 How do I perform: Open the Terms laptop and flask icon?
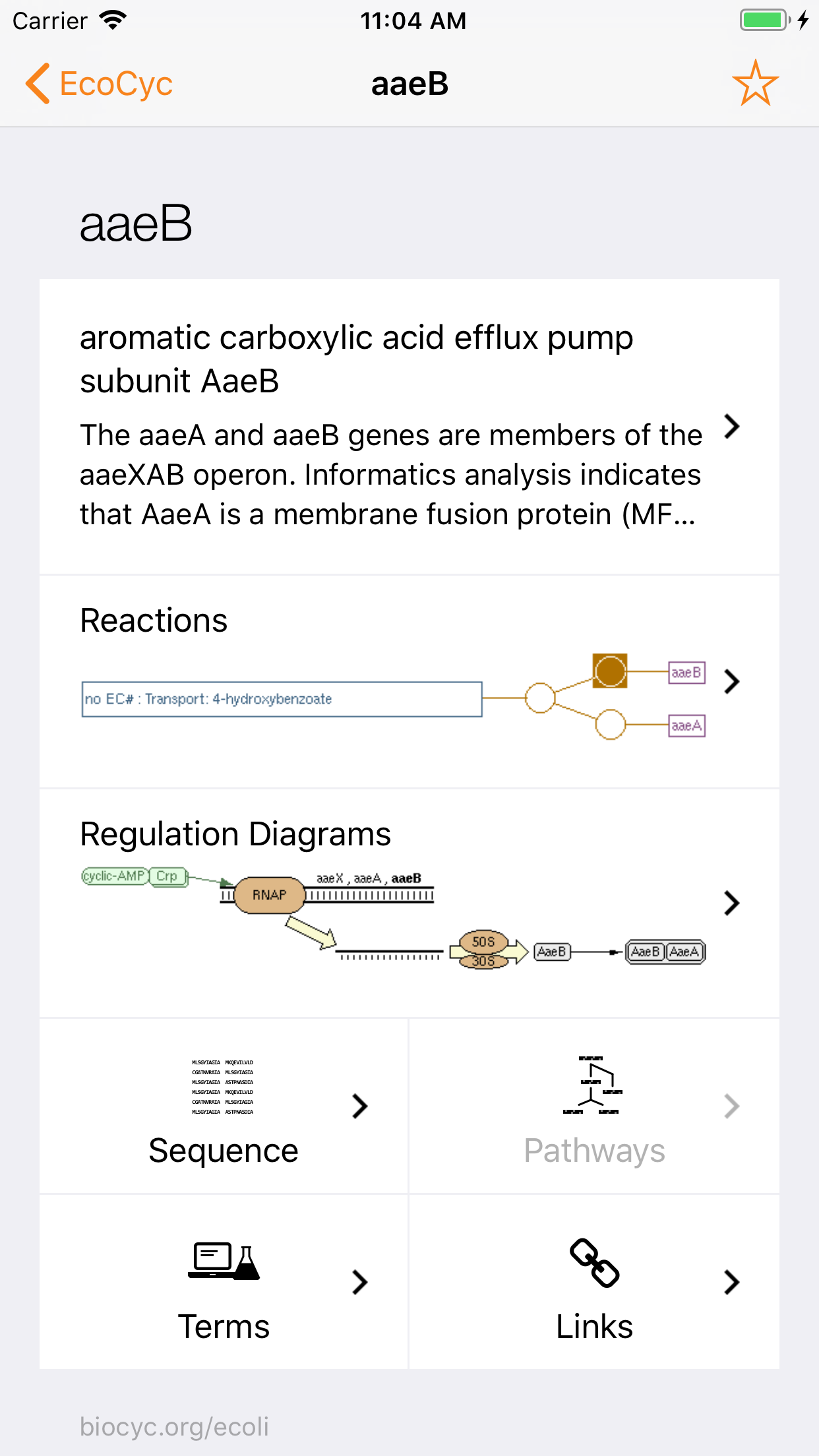[224, 1261]
